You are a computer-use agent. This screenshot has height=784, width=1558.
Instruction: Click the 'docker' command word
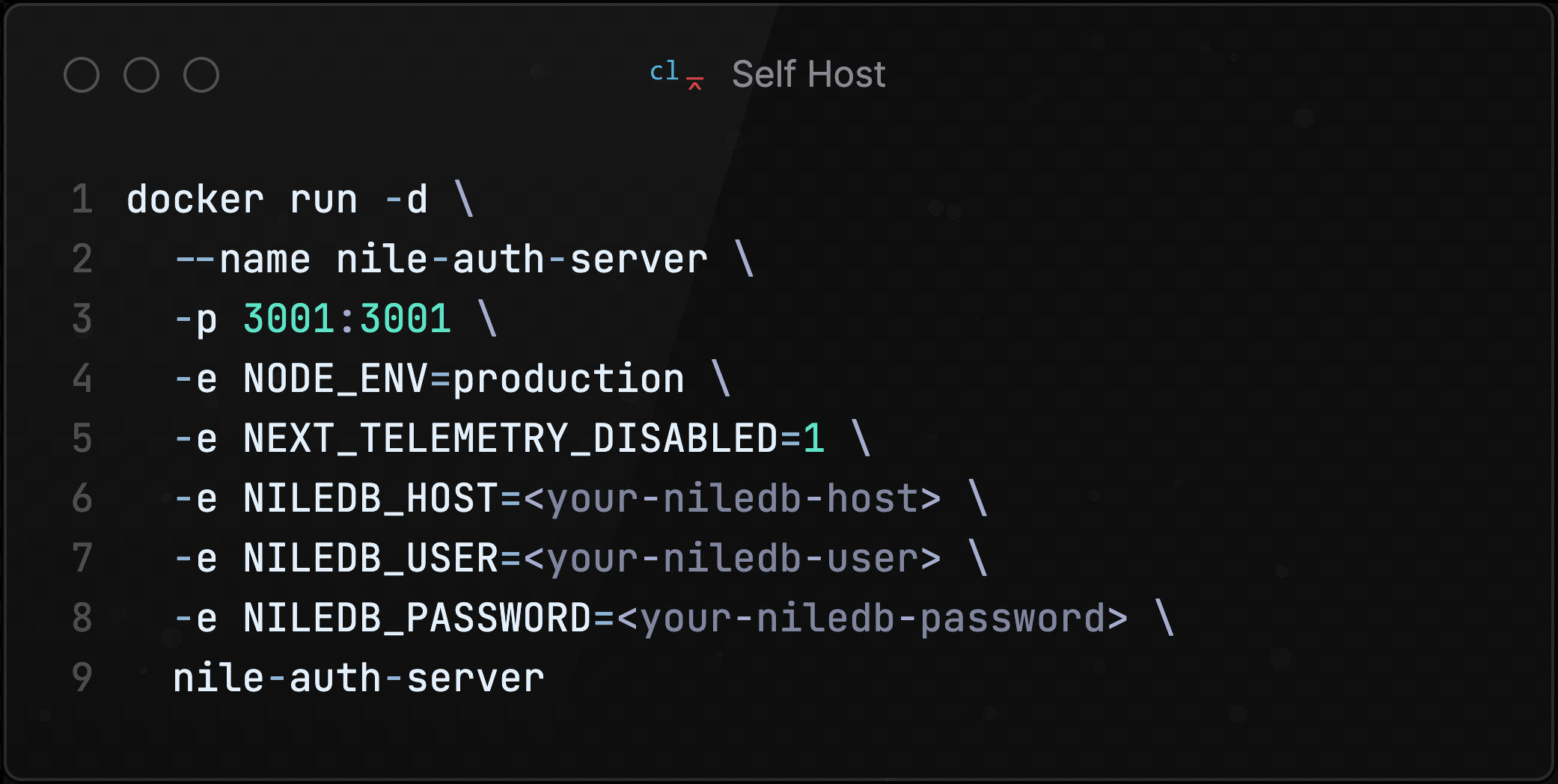pos(195,200)
